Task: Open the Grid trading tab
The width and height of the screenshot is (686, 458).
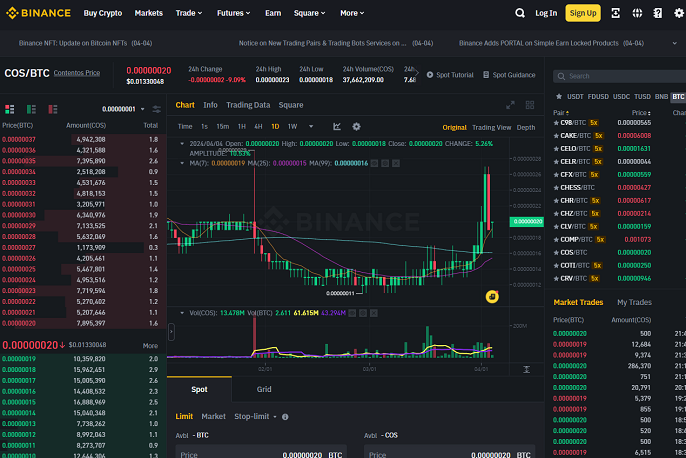Action: 264,389
